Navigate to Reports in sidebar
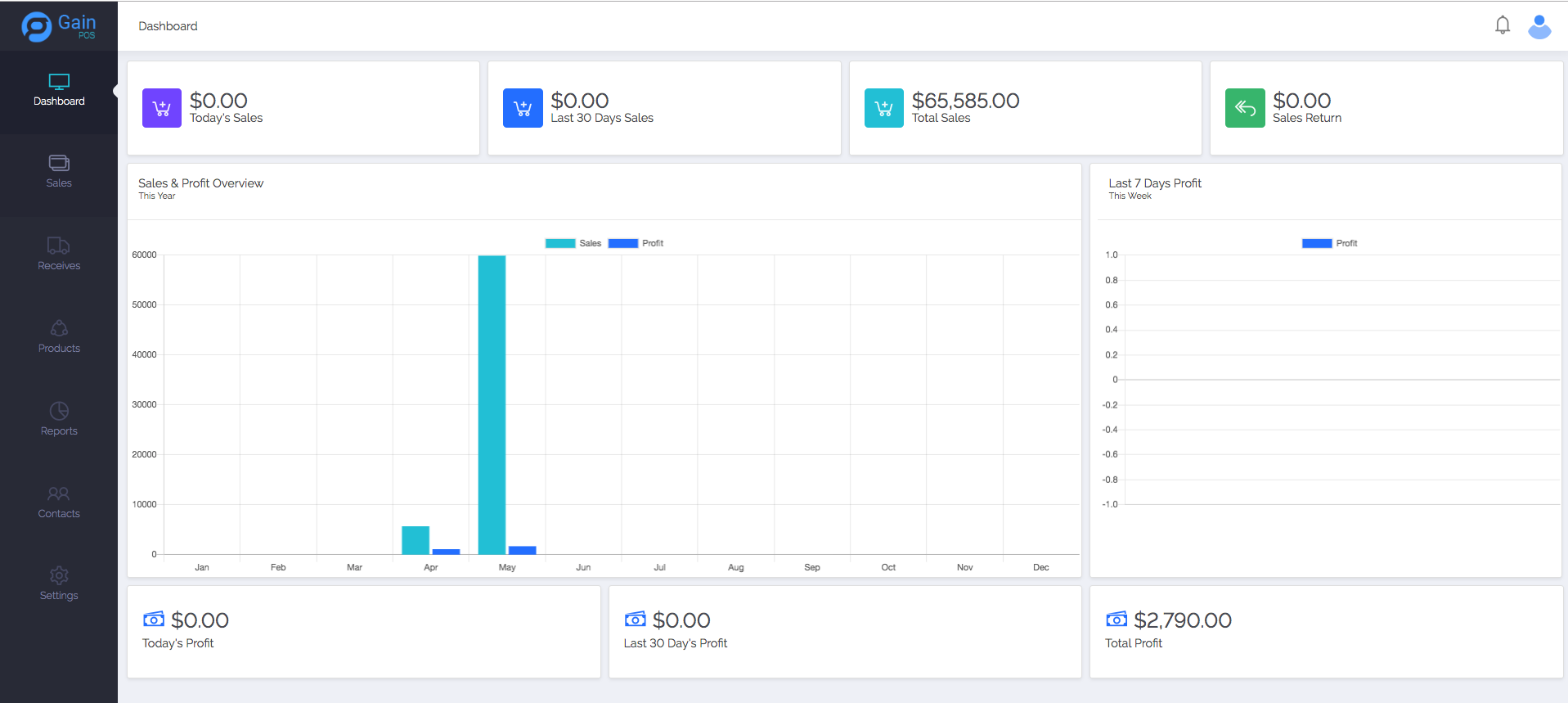The image size is (1568, 703). click(x=59, y=420)
